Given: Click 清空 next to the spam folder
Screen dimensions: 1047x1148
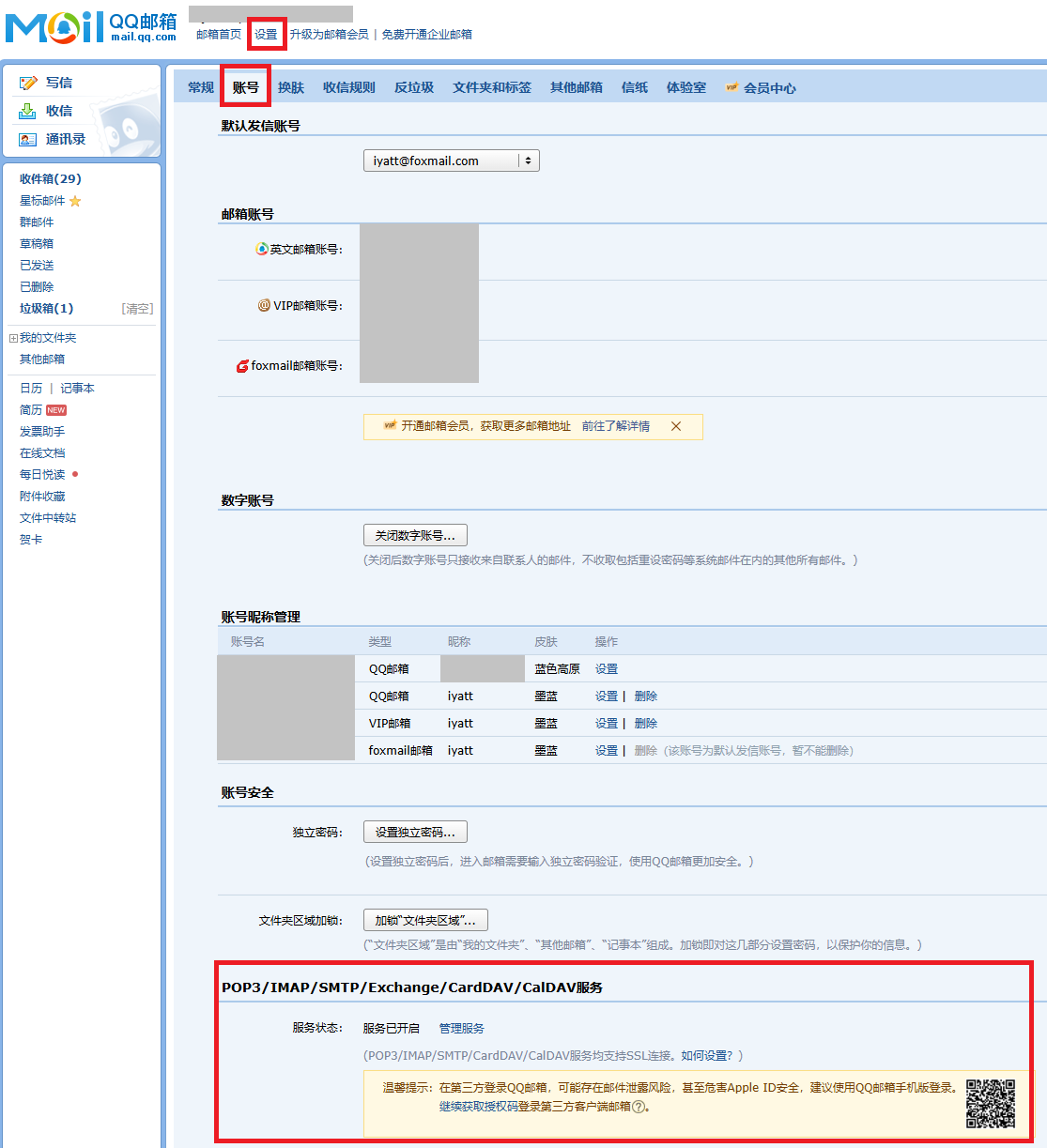Looking at the screenshot, I should [x=137, y=309].
